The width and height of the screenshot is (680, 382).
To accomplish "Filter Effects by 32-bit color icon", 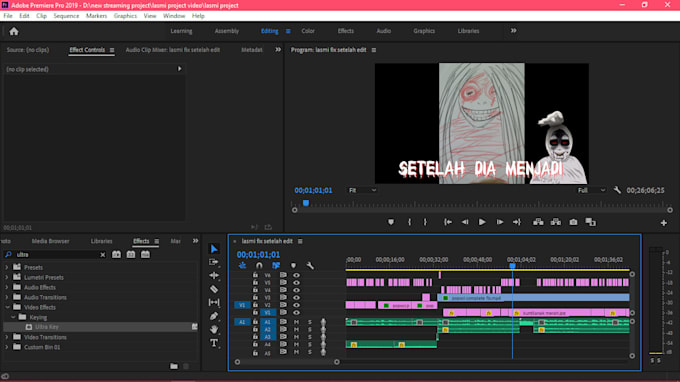I will 131,255.
